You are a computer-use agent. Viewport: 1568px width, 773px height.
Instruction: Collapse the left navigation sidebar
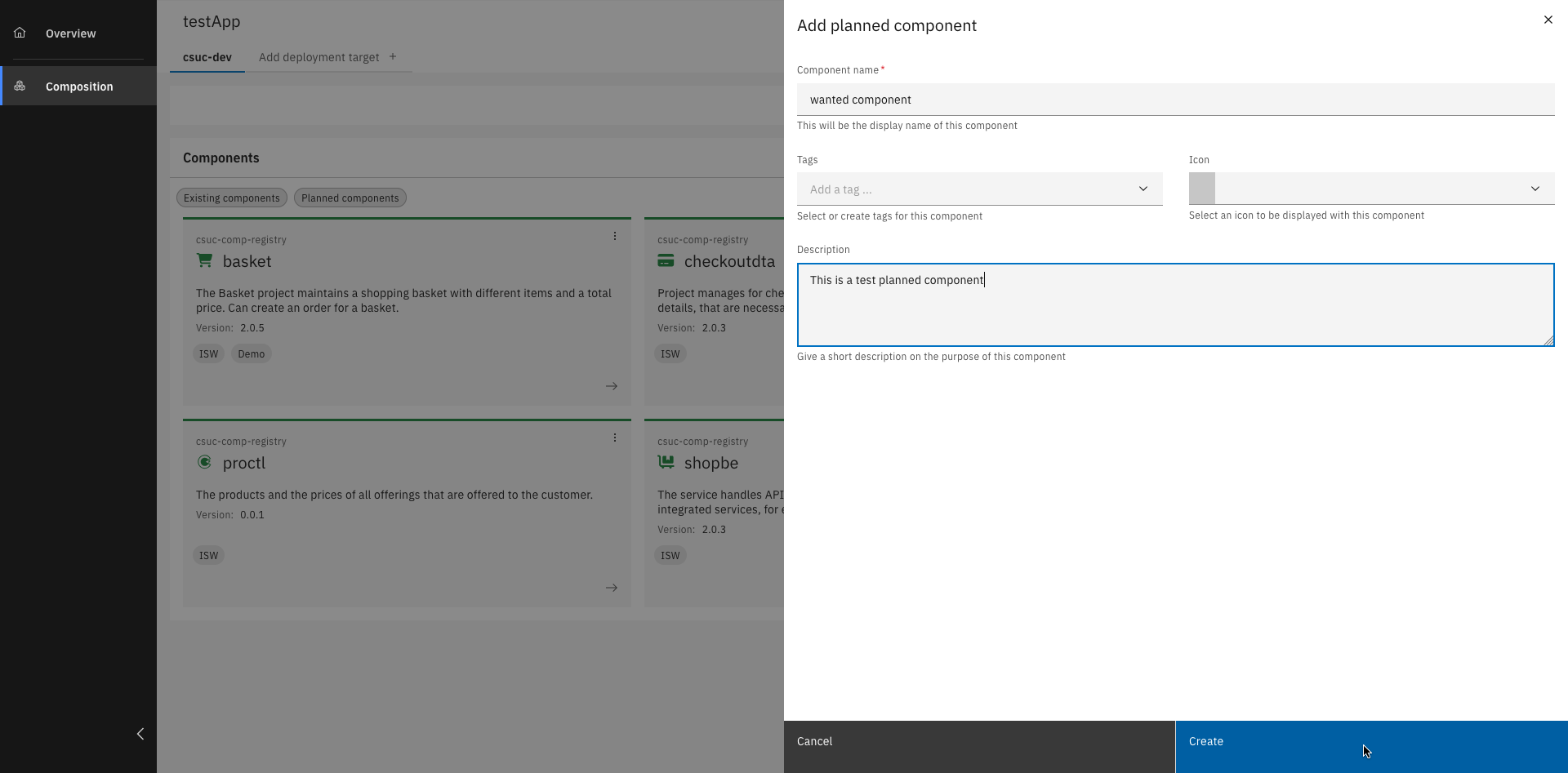(140, 733)
